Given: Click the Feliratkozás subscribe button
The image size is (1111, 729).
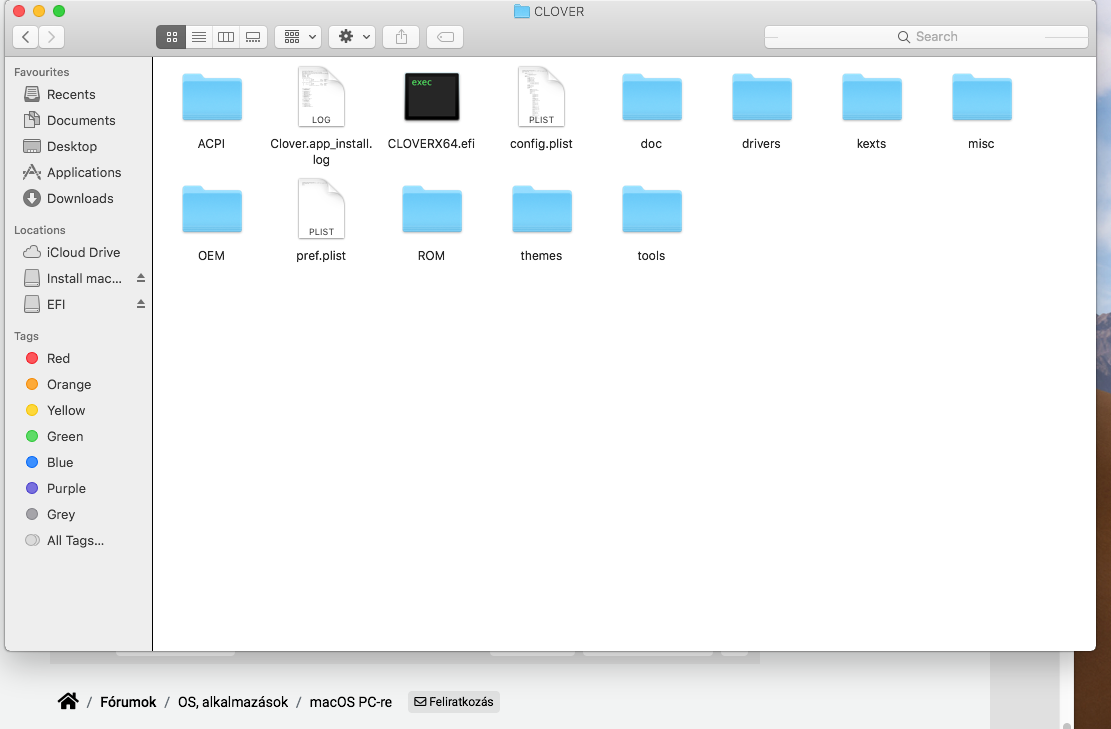Looking at the screenshot, I should (454, 701).
